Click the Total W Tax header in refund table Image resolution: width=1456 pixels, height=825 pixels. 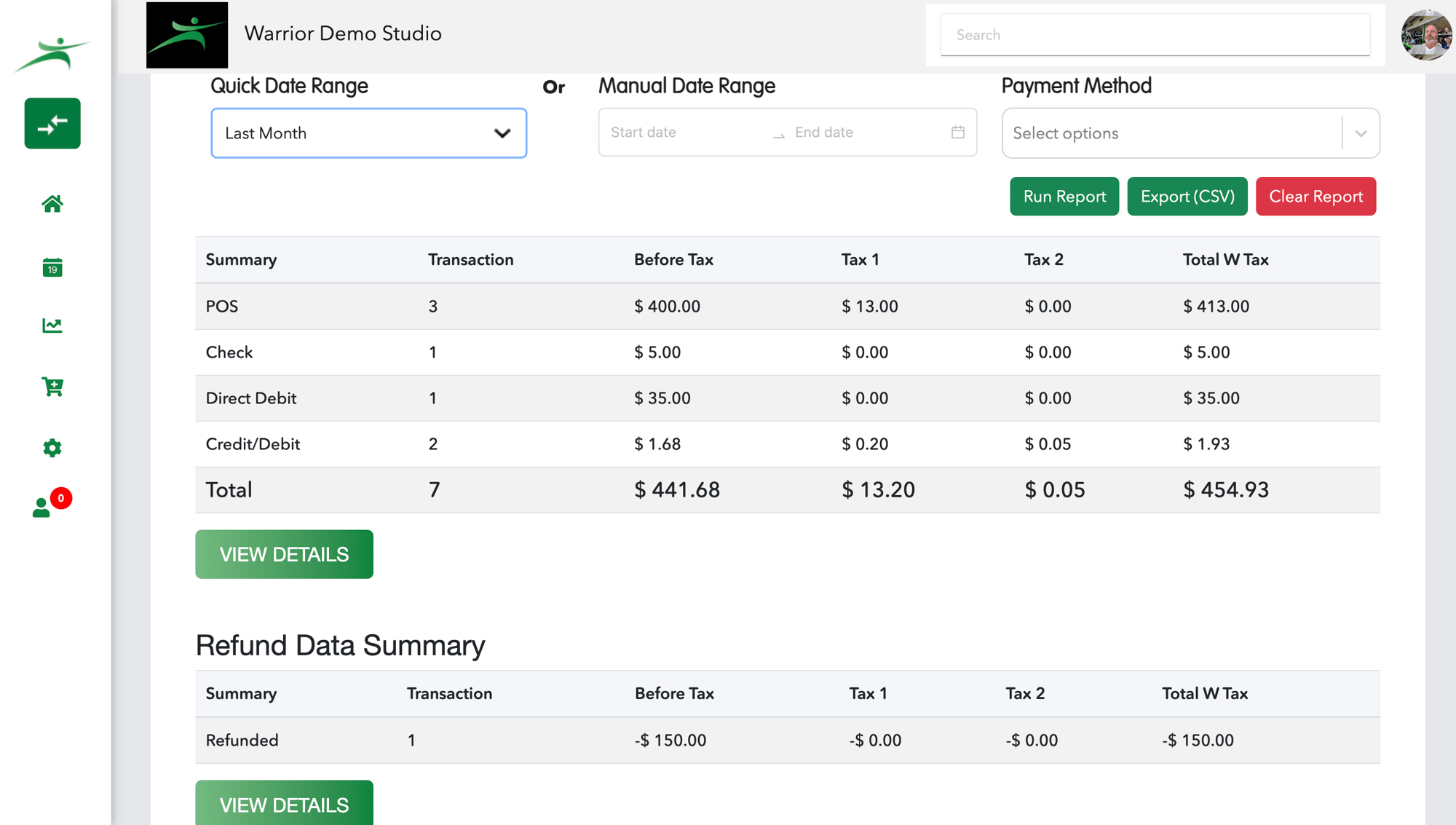(1205, 694)
